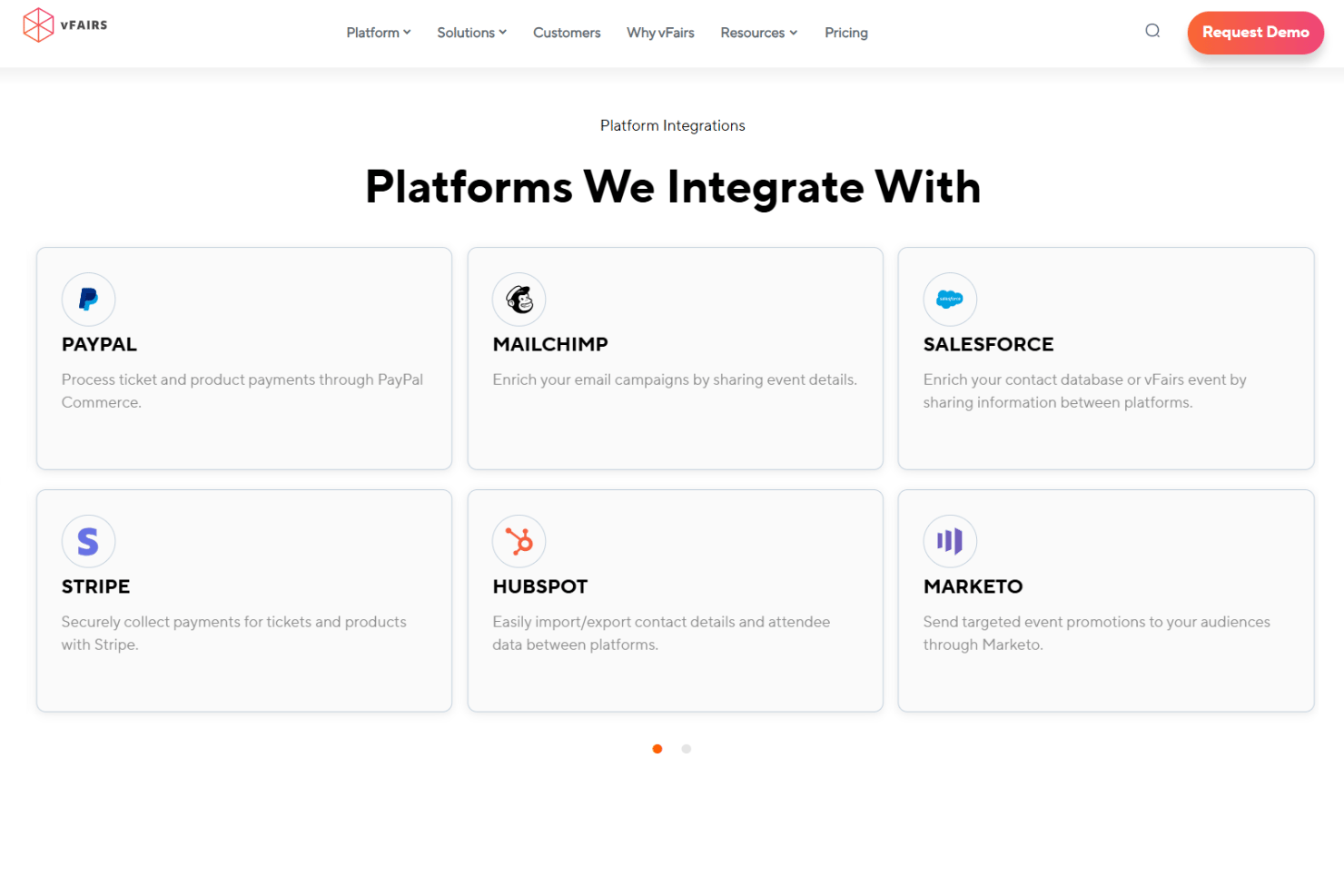The height and width of the screenshot is (896, 1344).
Task: Click the MAILCHIMP card heading
Action: 550,345
